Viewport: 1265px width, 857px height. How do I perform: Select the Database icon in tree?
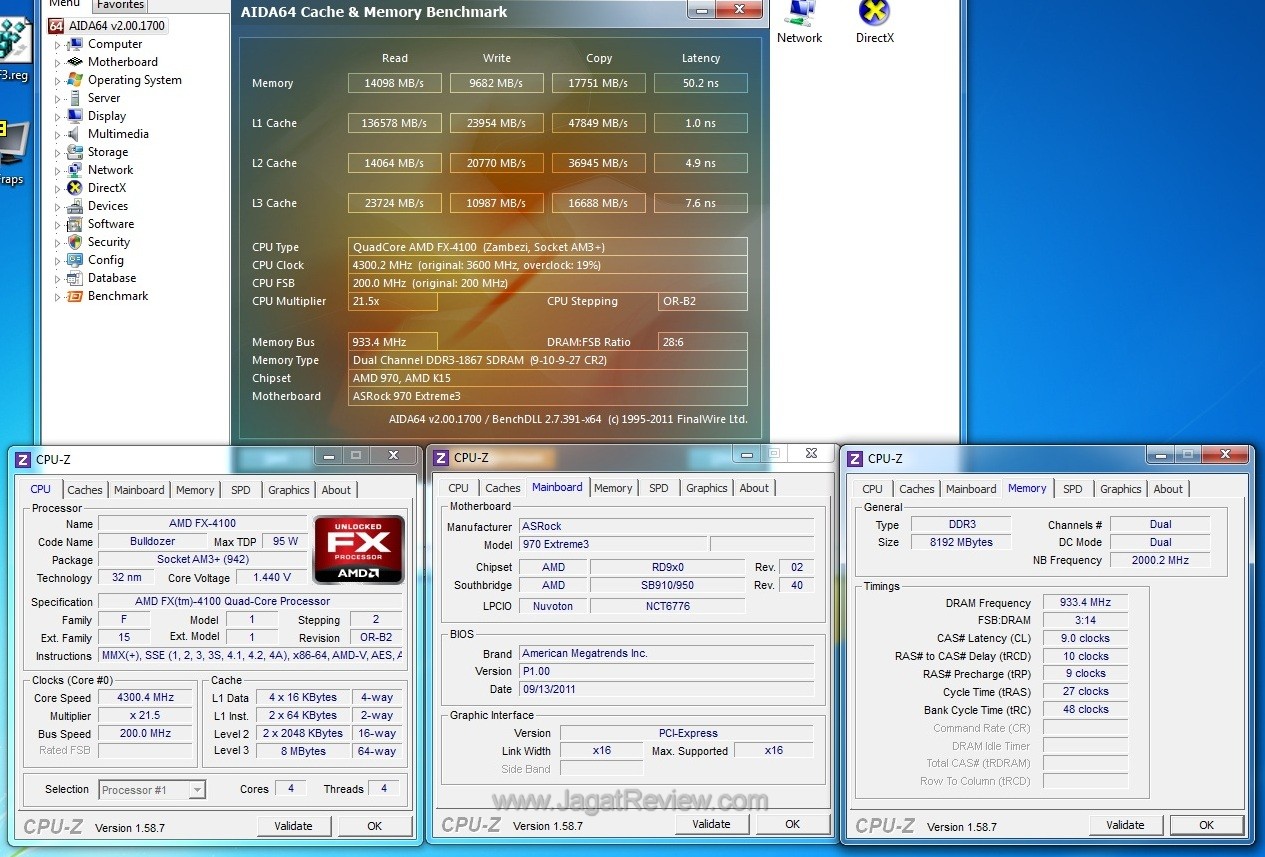click(74, 278)
